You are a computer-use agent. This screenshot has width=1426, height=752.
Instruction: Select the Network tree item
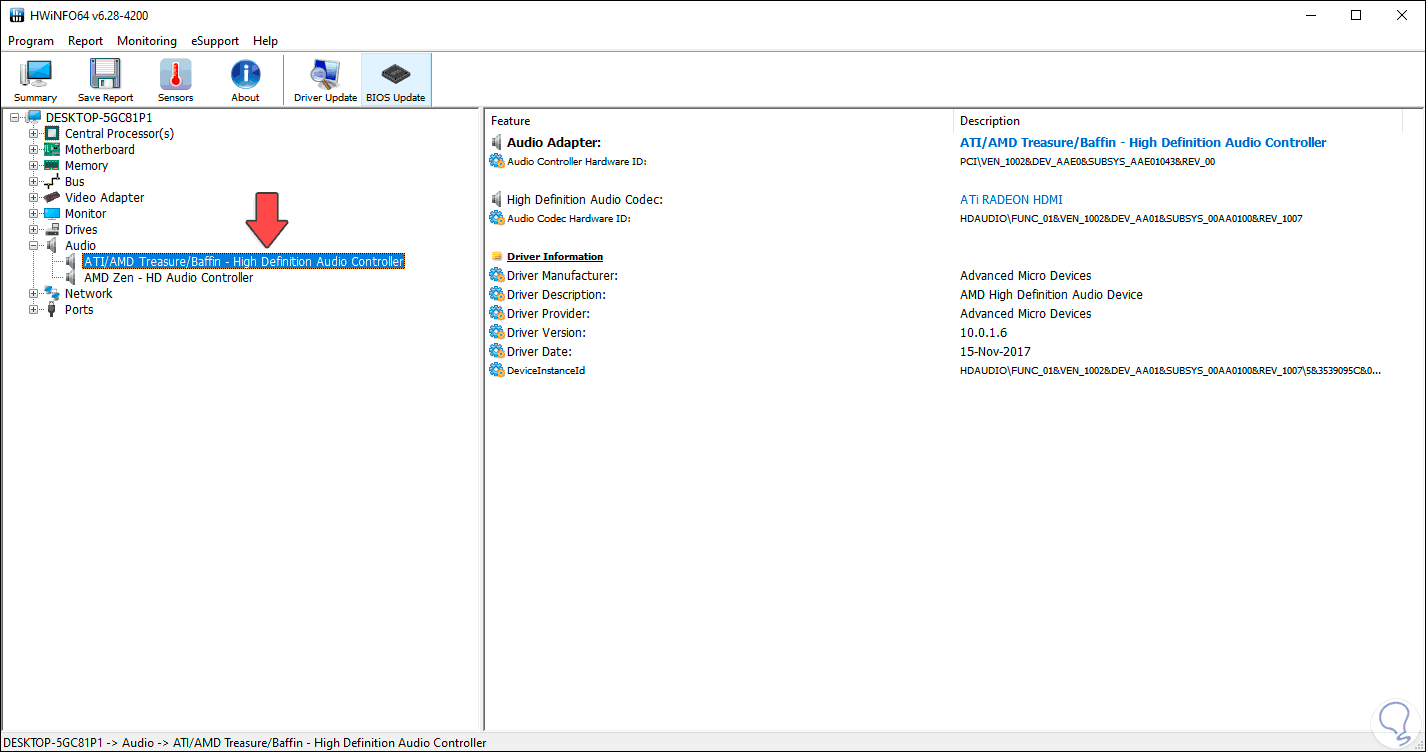(x=89, y=294)
